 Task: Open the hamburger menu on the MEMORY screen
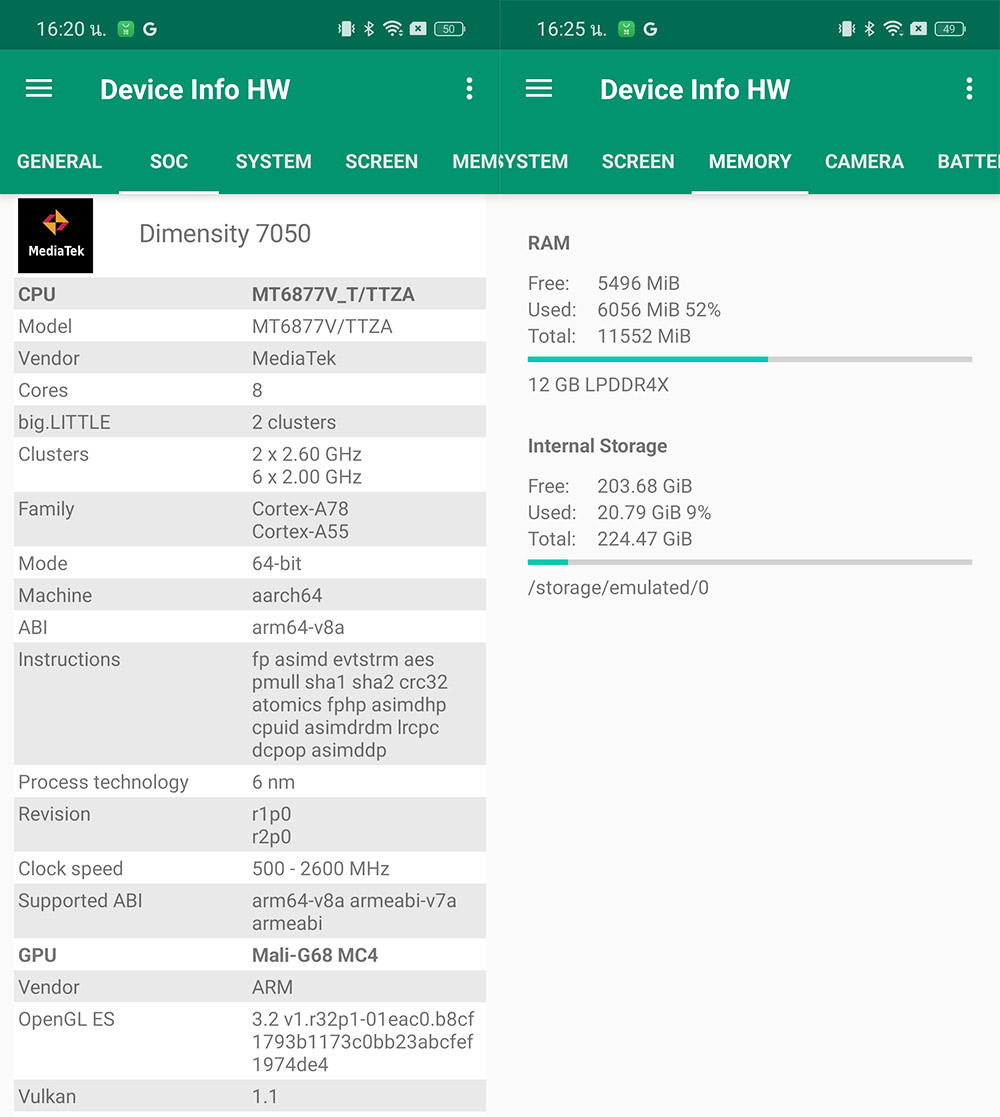[539, 89]
